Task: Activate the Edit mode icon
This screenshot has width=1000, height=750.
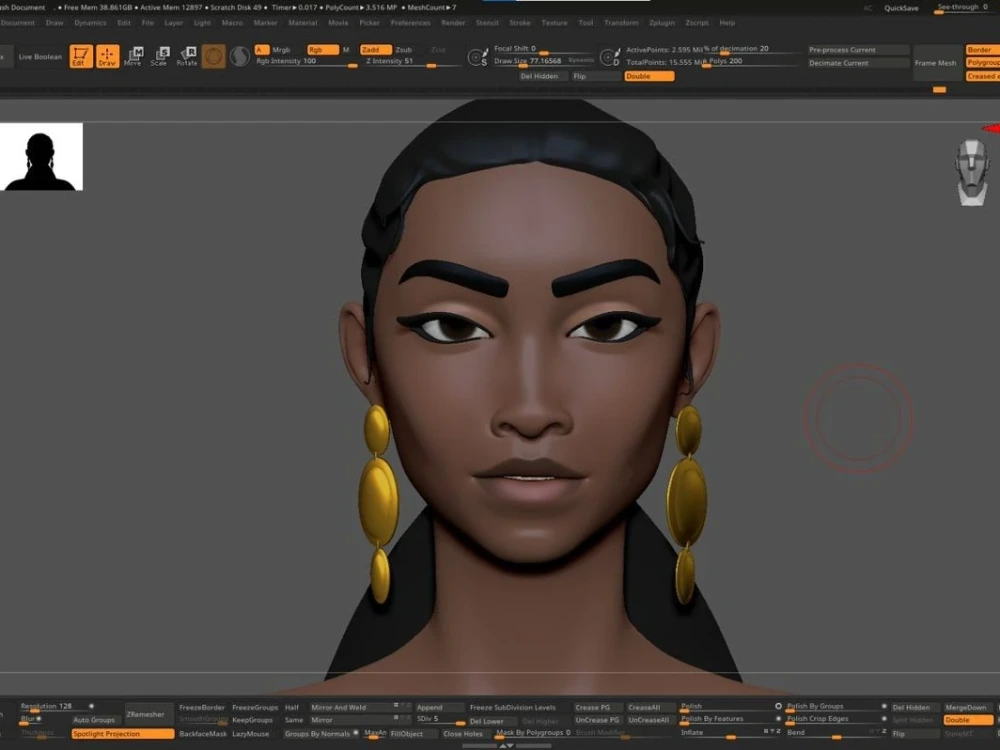Action: 81,56
